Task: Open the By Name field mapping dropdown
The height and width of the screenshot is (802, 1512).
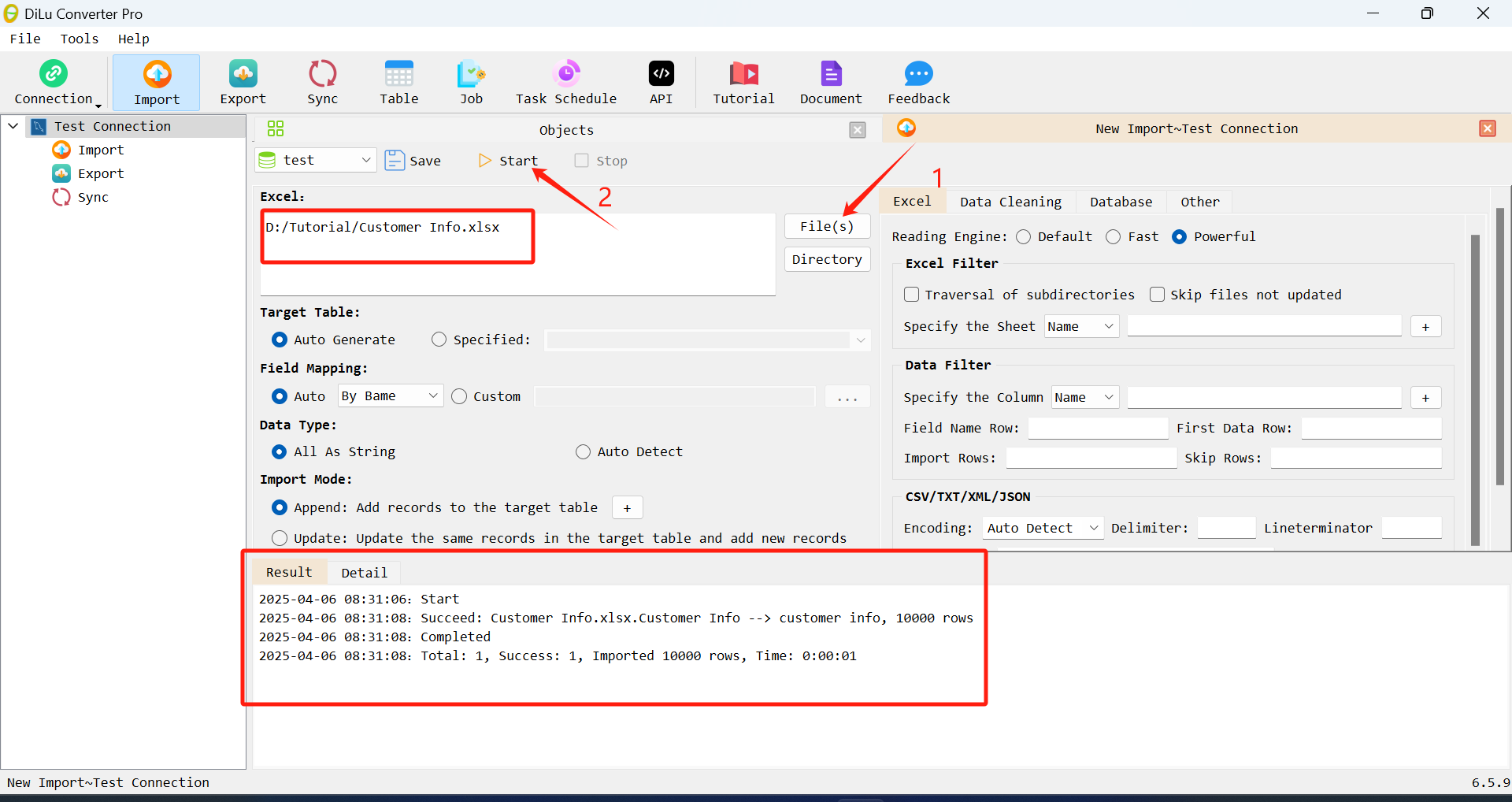Action: pyautogui.click(x=433, y=395)
